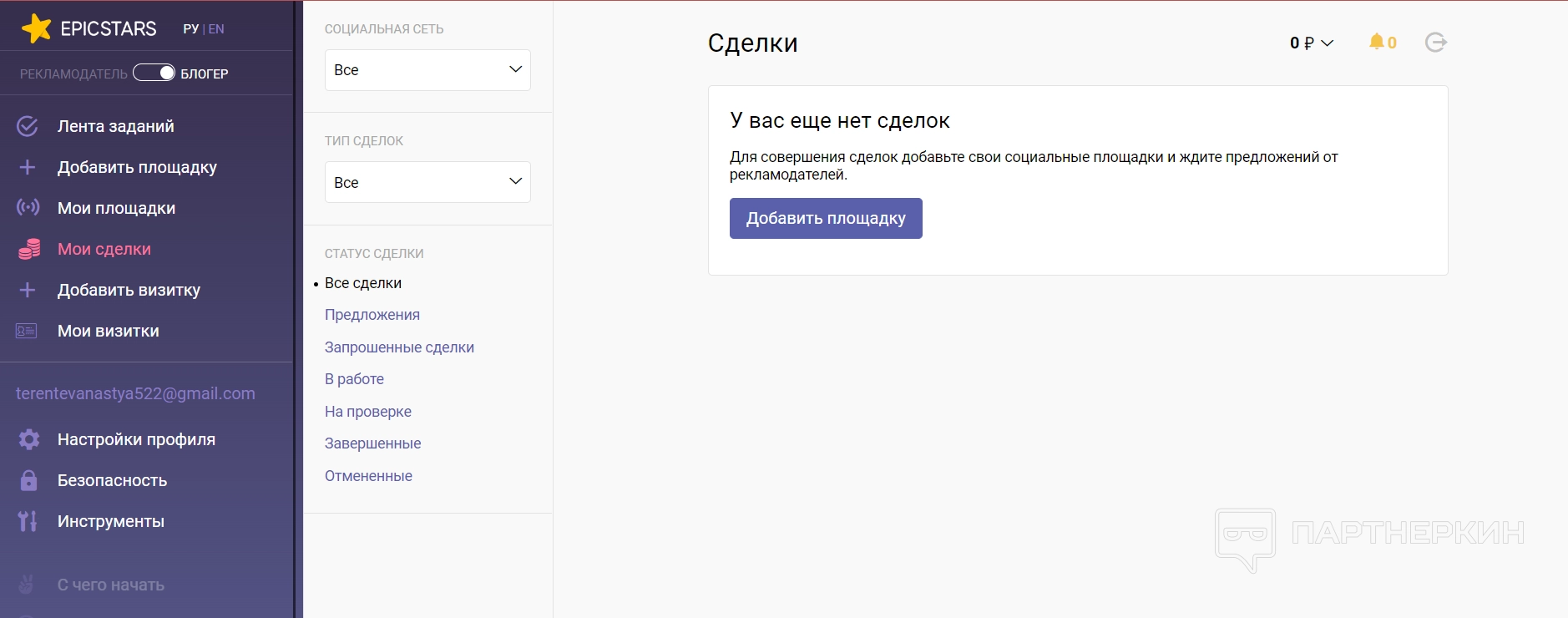Click the Мои сделки coins icon
Image resolution: width=1568 pixels, height=618 pixels.
click(x=29, y=249)
